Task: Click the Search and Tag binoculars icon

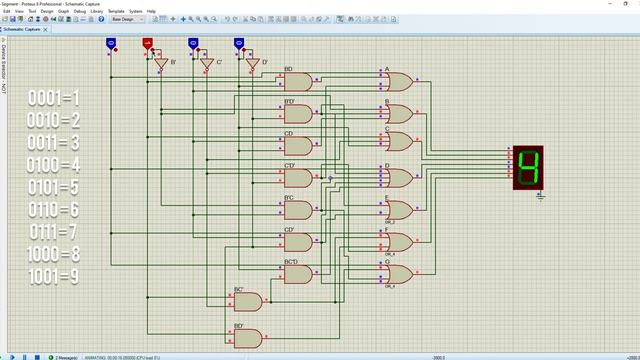Action: coord(350,19)
